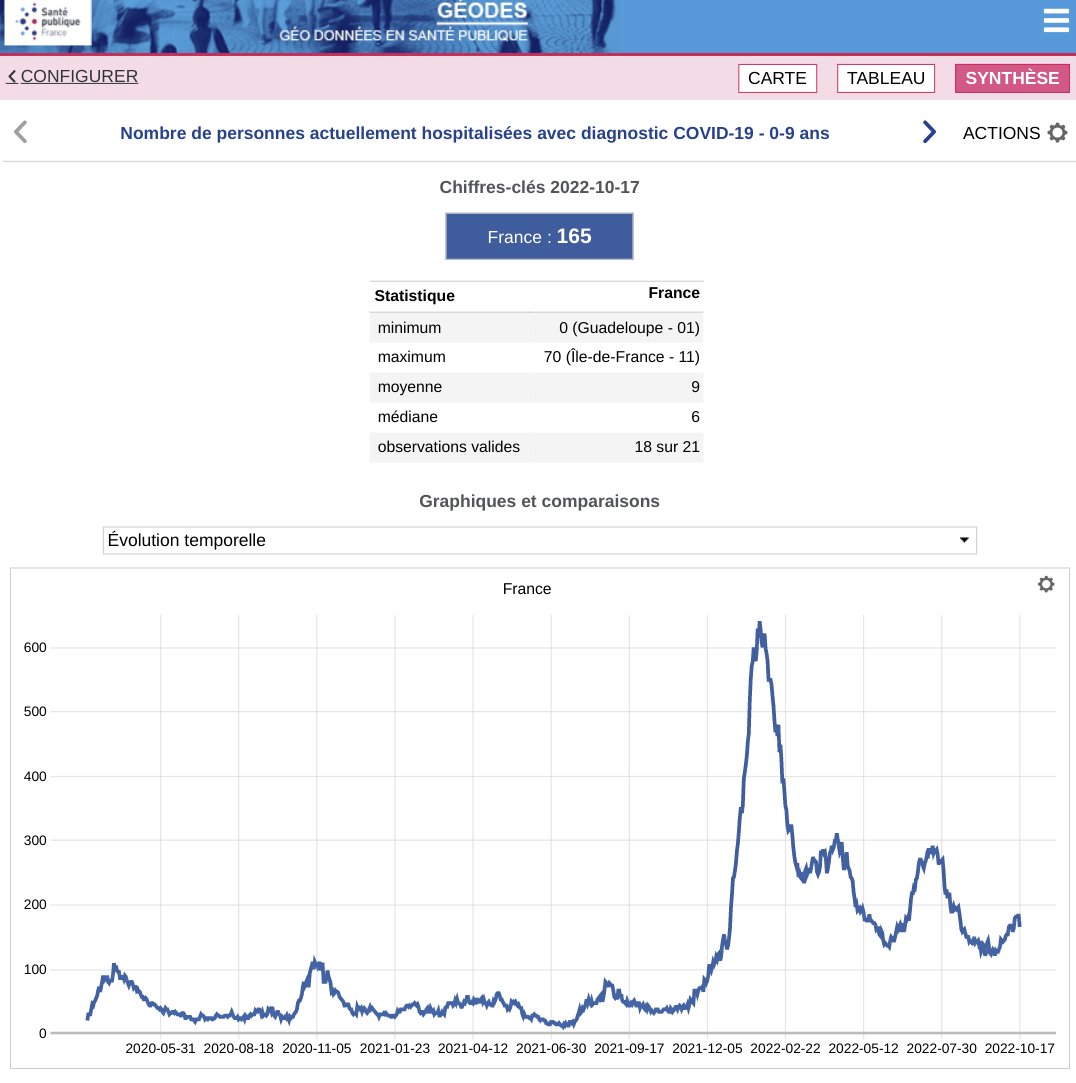1076x1083 pixels.
Task: Open chart settings gear above France graph
Action: [x=1046, y=584]
